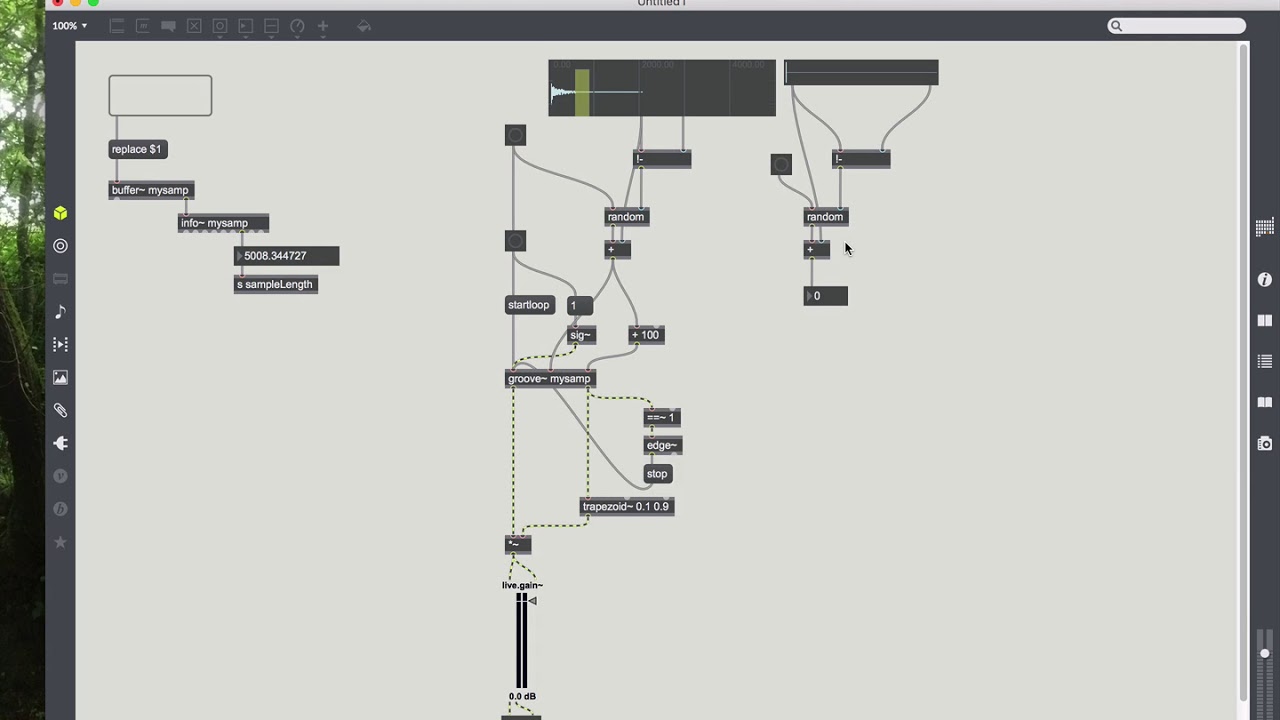Click the search field at top right

pos(1177,26)
